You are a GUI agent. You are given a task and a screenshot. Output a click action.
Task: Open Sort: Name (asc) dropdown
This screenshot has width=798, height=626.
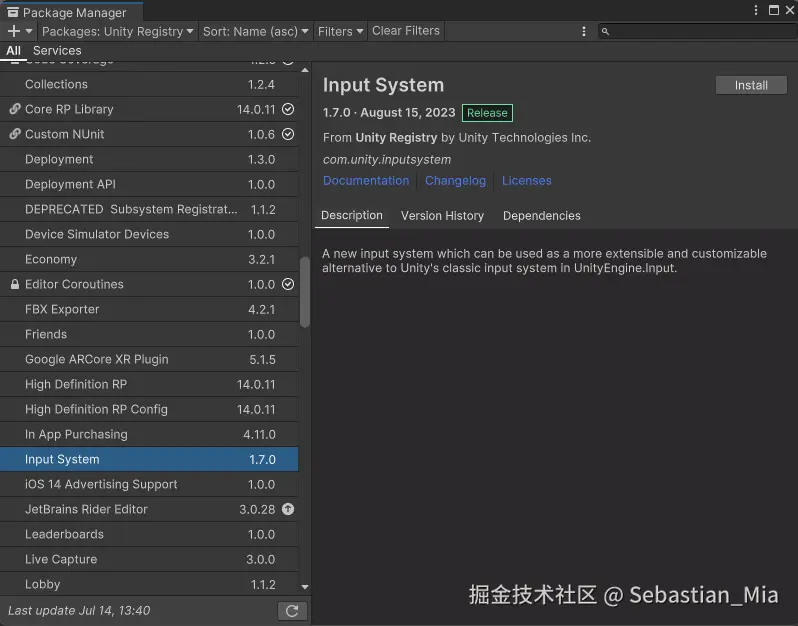point(255,32)
